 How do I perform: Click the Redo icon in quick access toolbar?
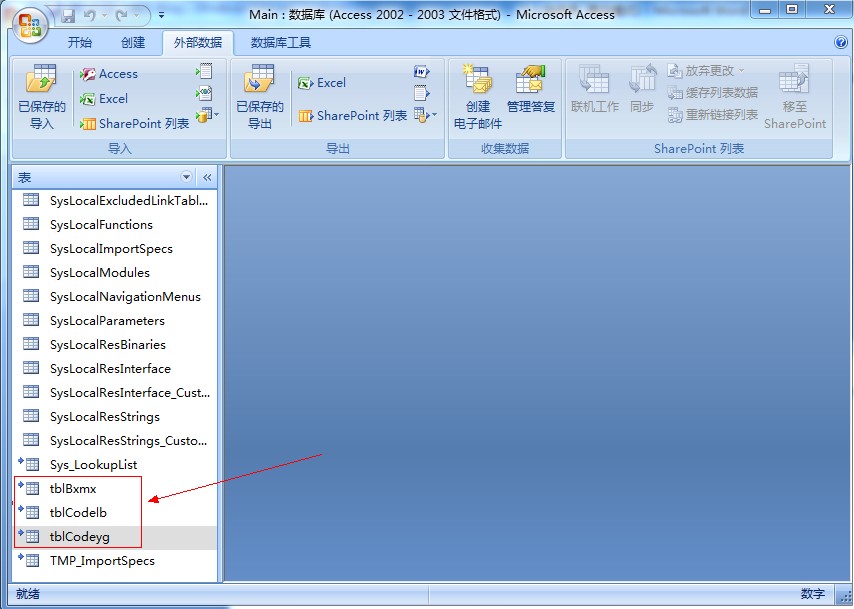coord(121,16)
